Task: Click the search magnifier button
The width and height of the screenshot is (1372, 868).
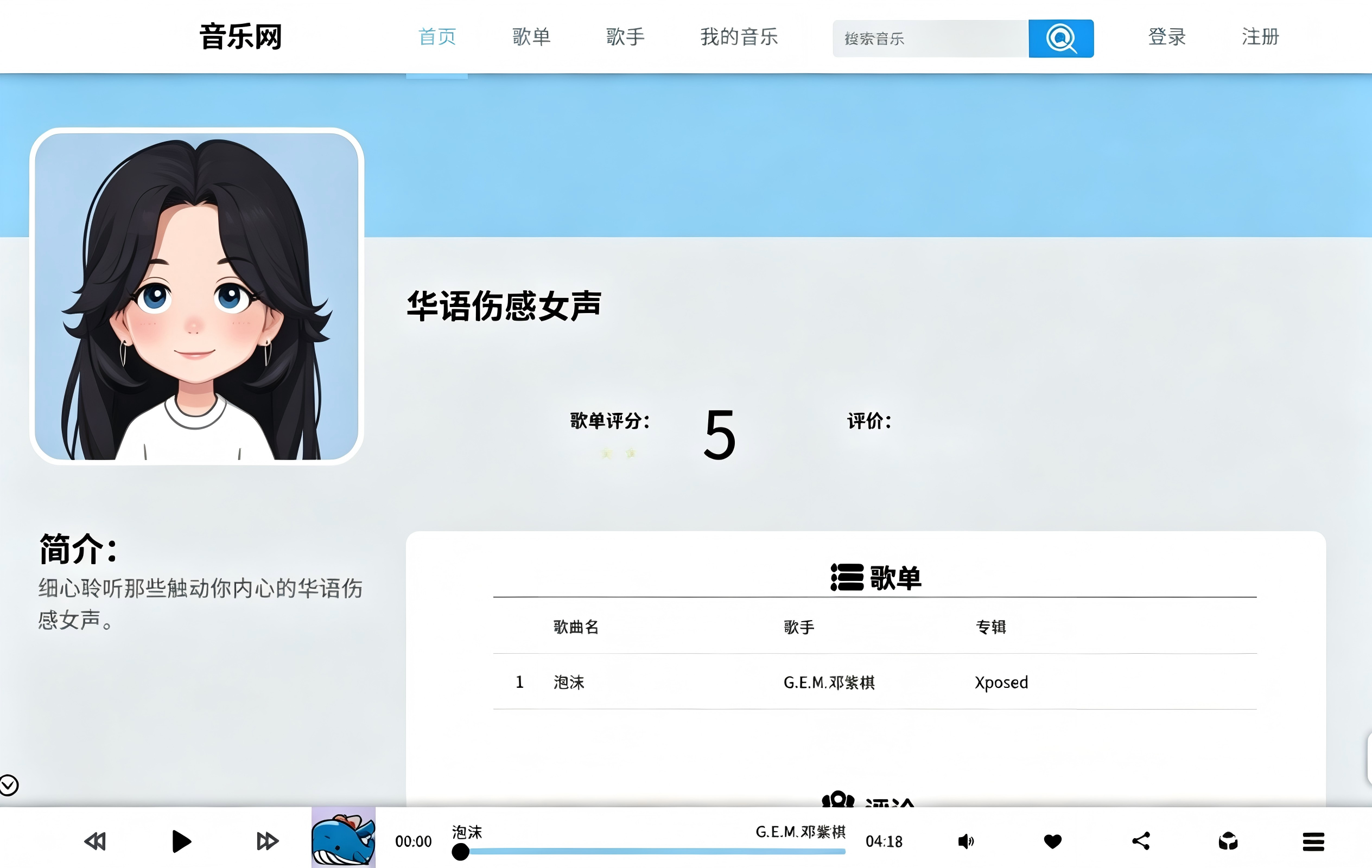Action: [1061, 38]
